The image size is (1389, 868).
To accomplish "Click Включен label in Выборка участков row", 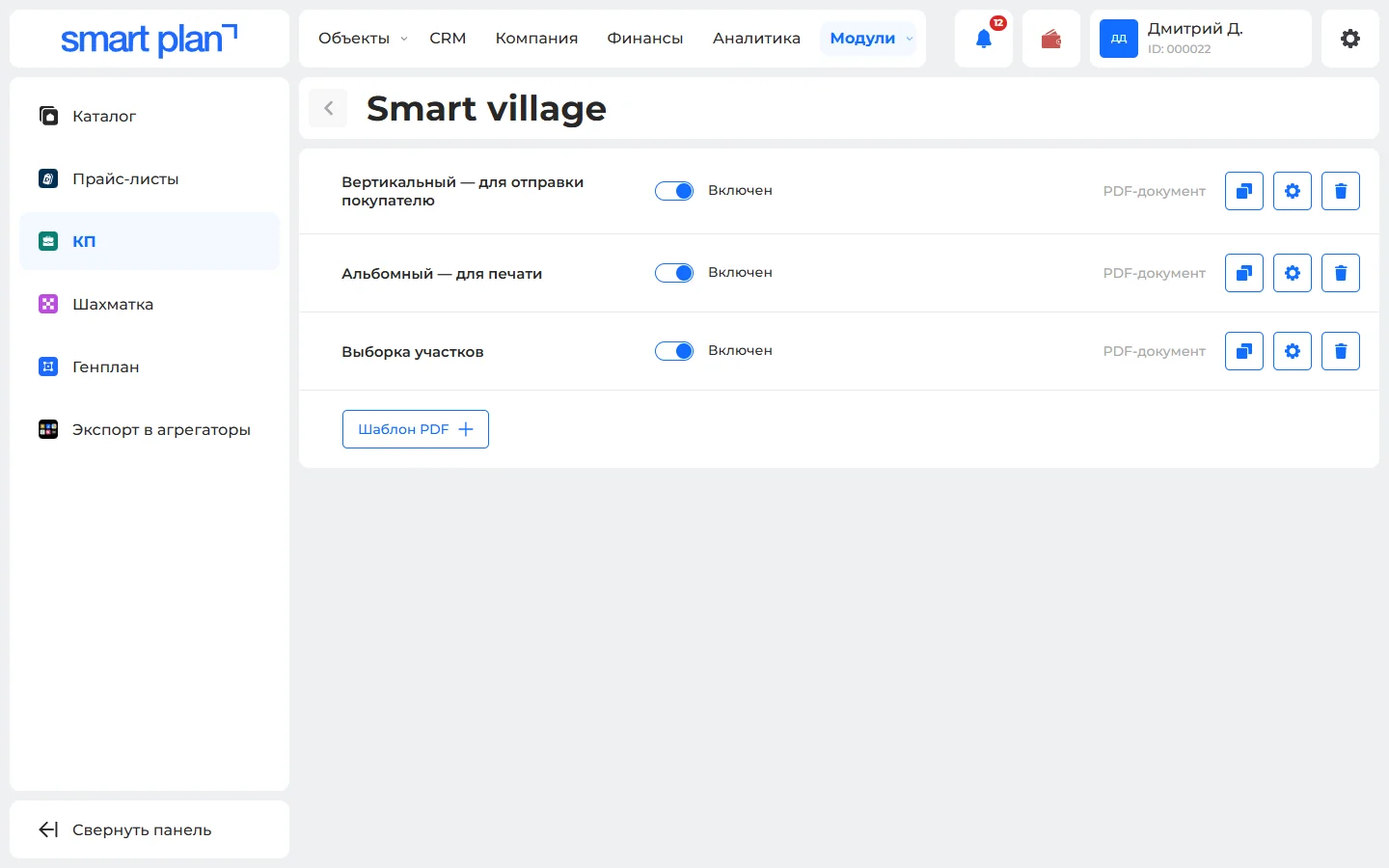I will coord(740,350).
